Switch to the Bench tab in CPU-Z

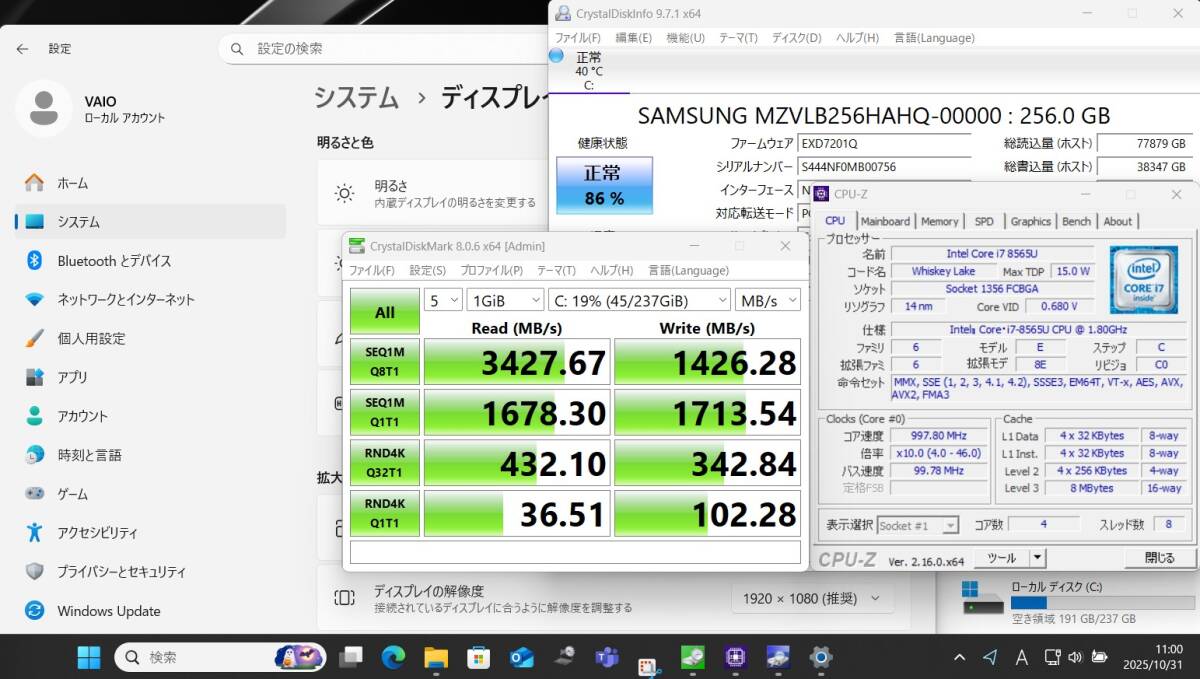[x=1076, y=221]
